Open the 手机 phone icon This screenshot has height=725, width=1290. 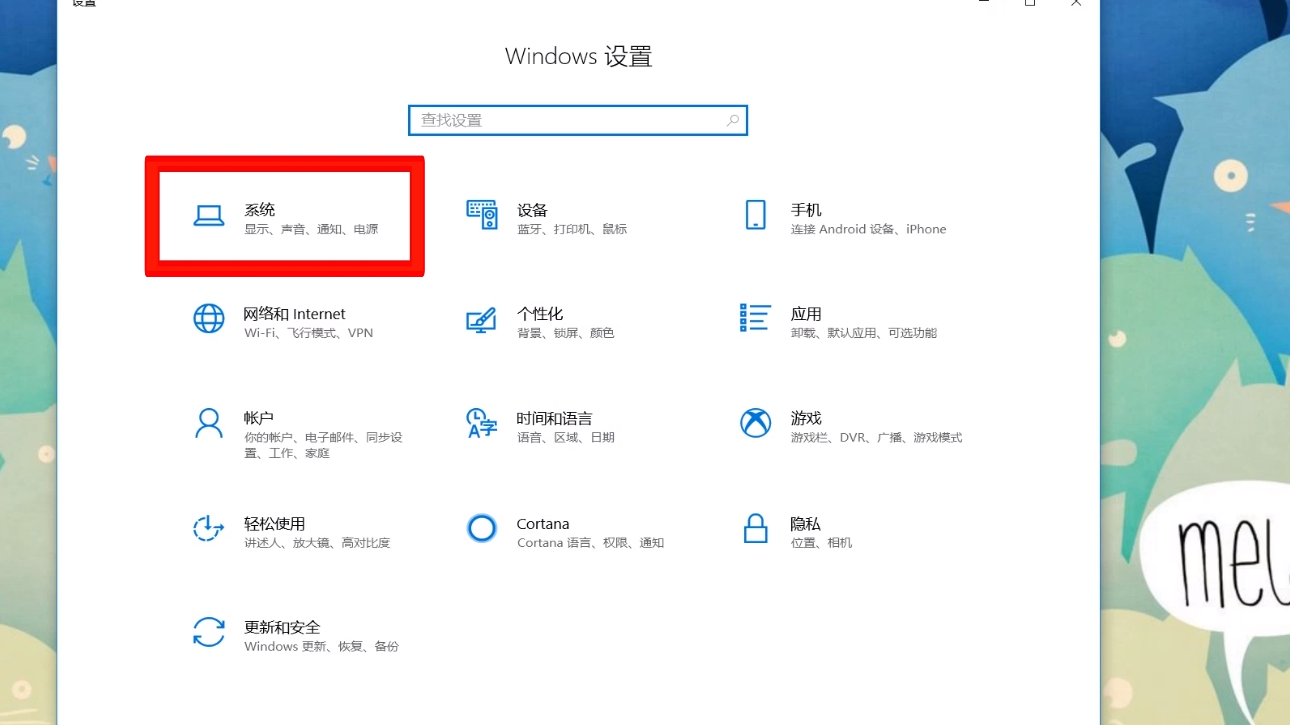[x=755, y=215]
